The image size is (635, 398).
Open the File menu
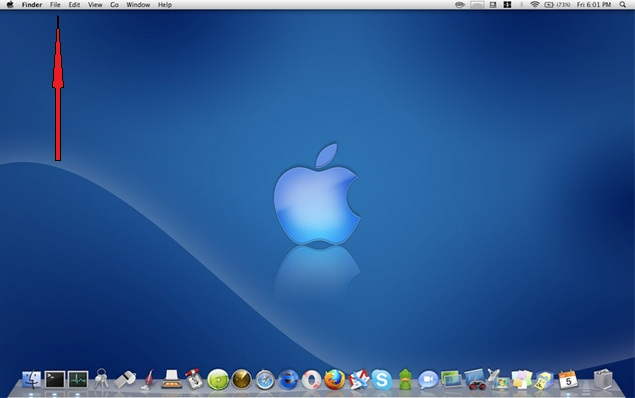tap(55, 5)
